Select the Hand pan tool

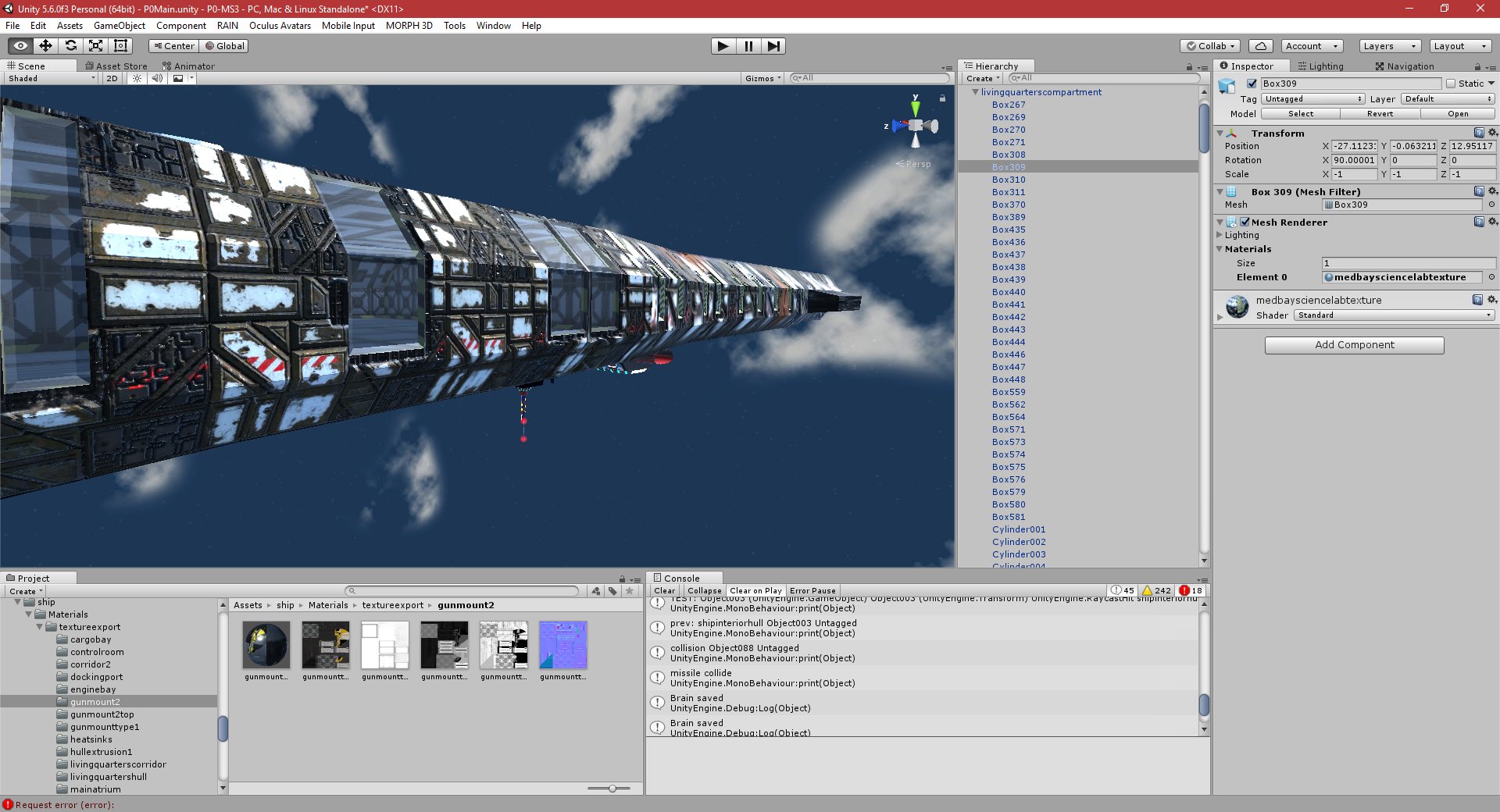coord(20,46)
